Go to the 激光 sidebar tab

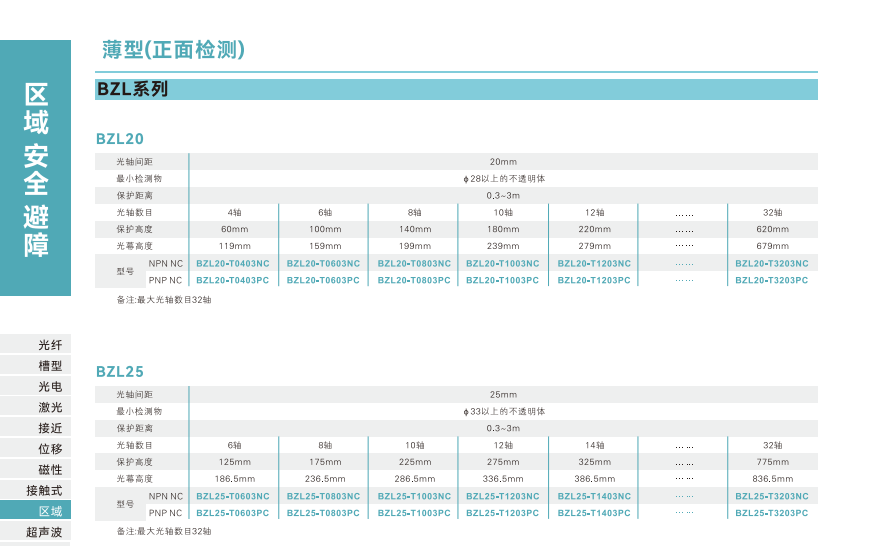point(50,407)
